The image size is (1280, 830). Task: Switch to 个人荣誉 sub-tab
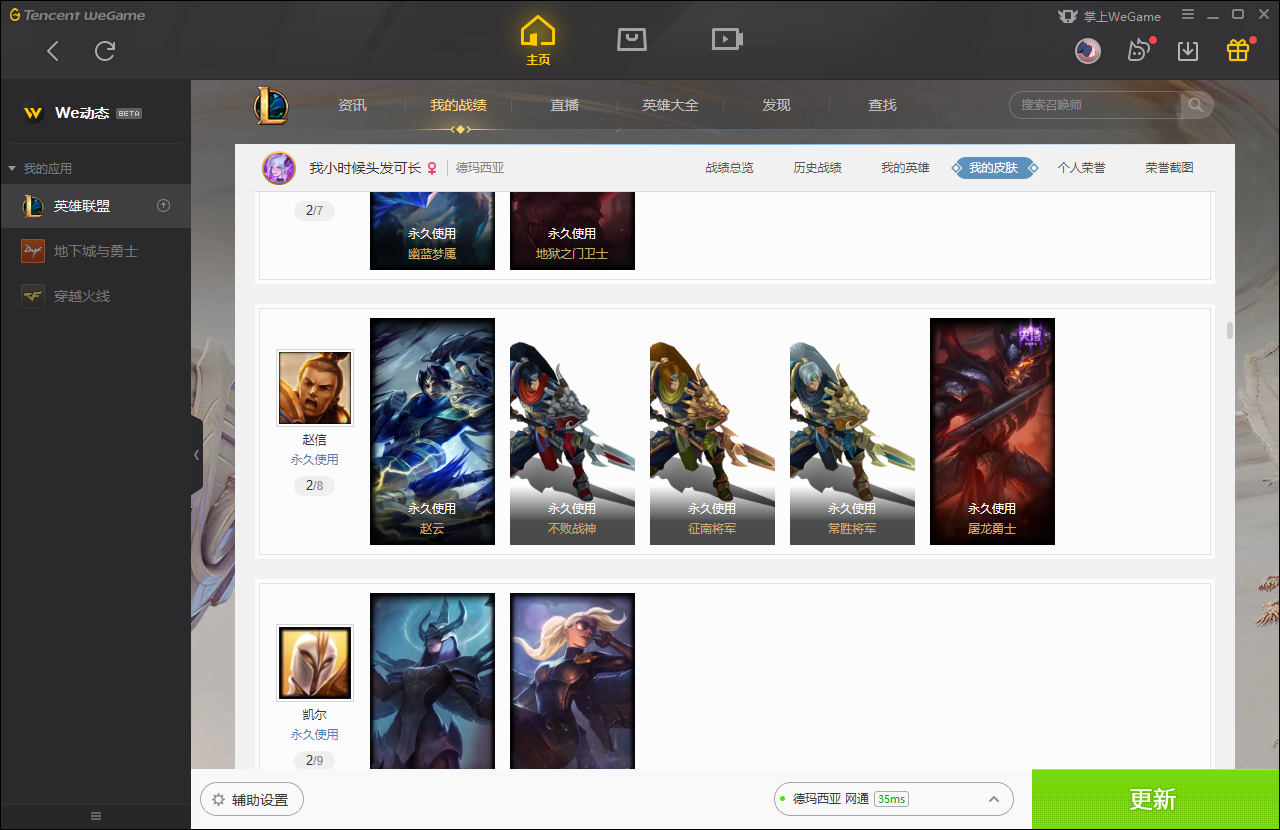[x=1081, y=168]
